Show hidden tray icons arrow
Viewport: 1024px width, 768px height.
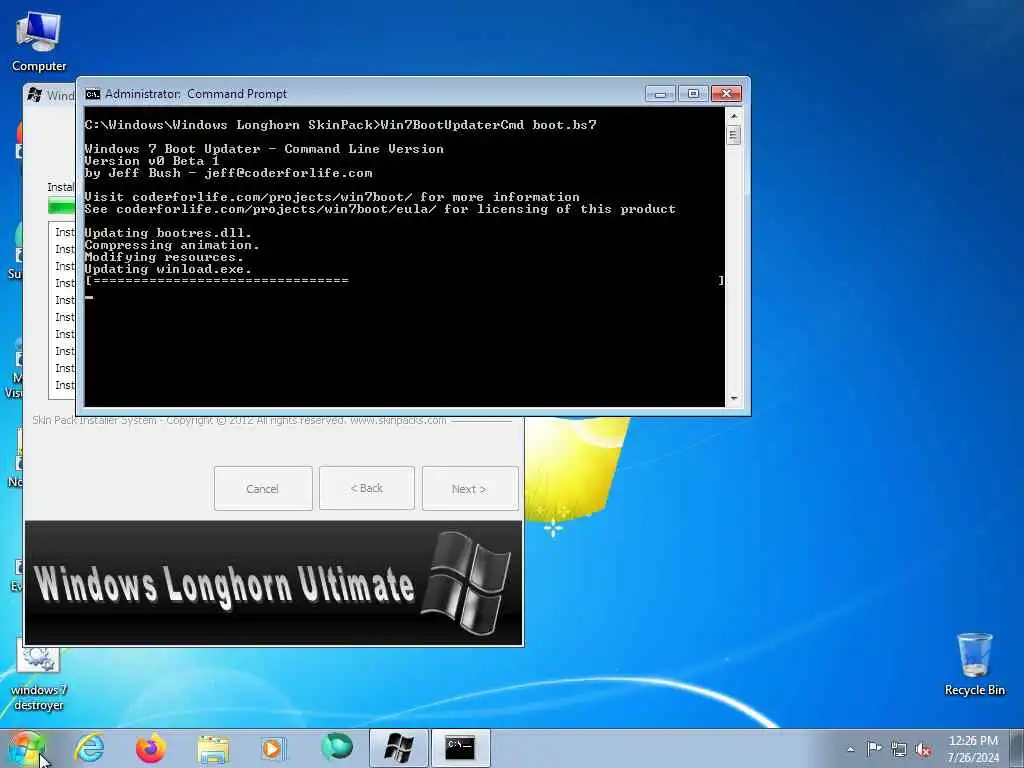point(850,750)
